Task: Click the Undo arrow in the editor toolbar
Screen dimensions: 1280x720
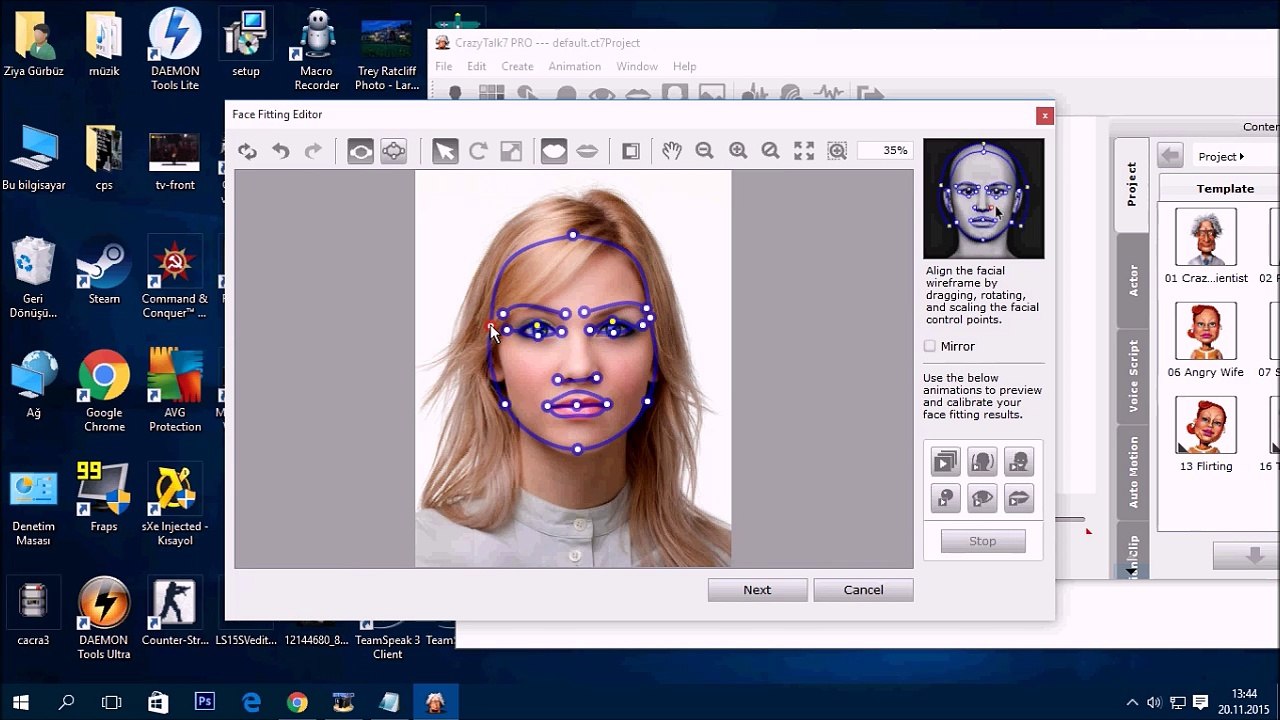Action: coord(281,151)
